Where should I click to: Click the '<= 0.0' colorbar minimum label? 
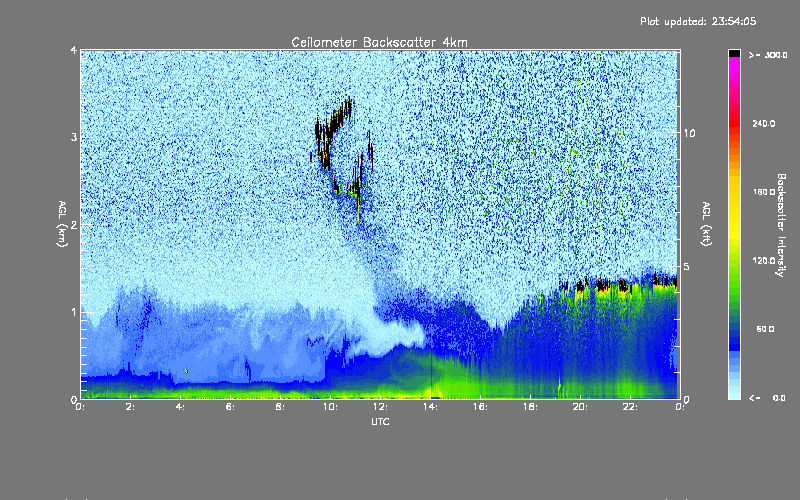767,397
